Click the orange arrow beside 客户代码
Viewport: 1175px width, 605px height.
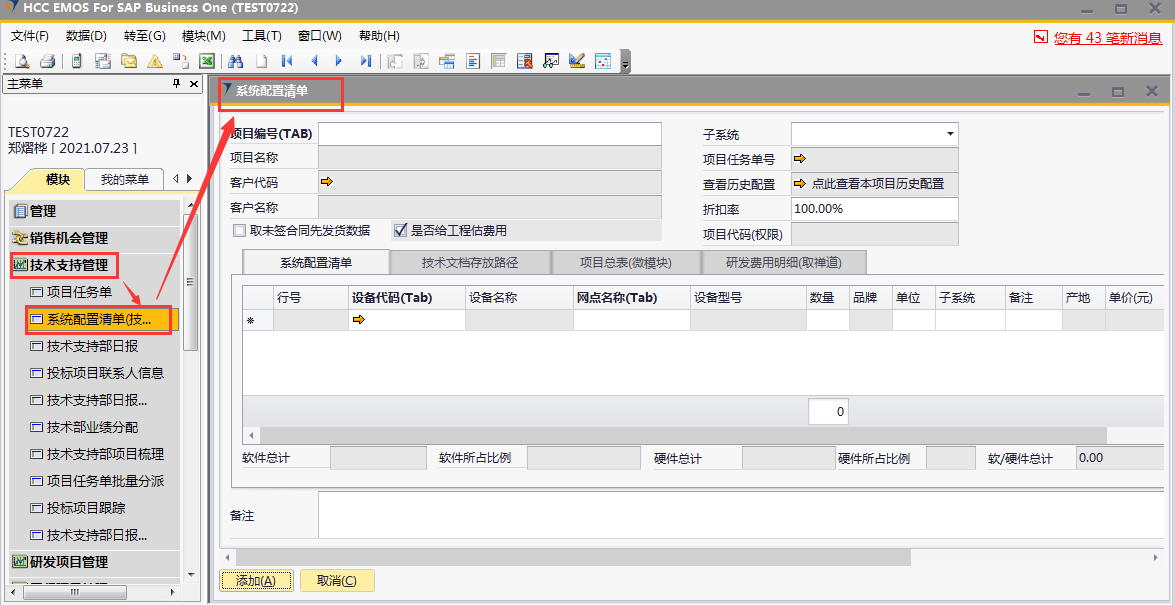pos(326,182)
